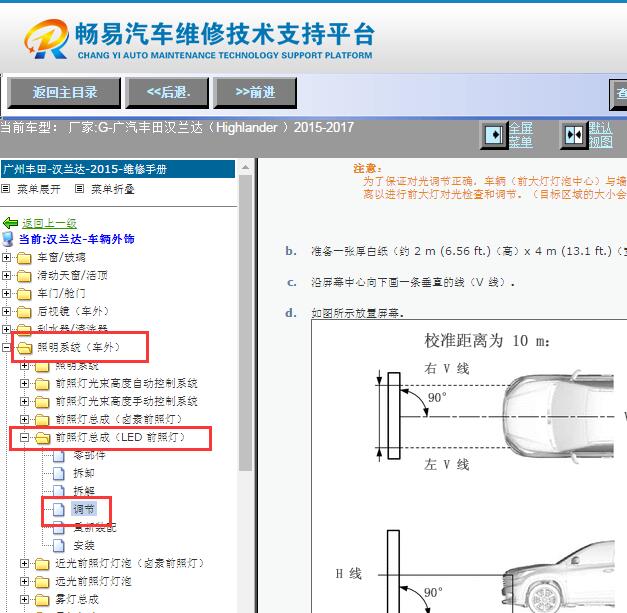Expand 前照灯光束高度自动控制系统 node

click(24, 383)
